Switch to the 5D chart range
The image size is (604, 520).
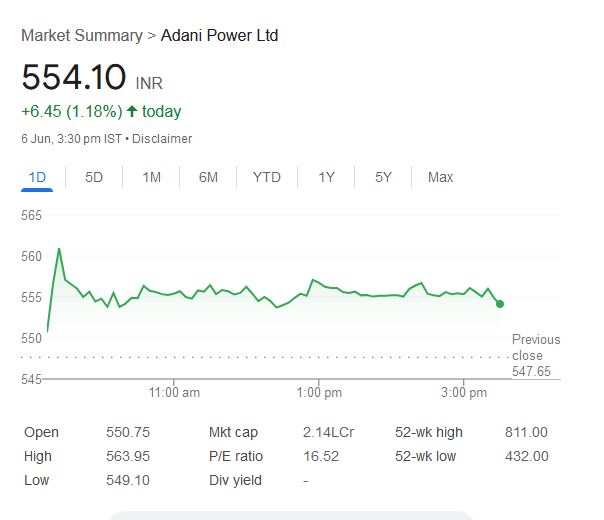(x=94, y=178)
